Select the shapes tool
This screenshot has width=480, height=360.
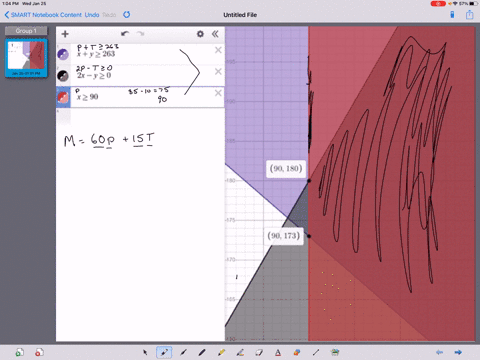[x=297, y=352]
